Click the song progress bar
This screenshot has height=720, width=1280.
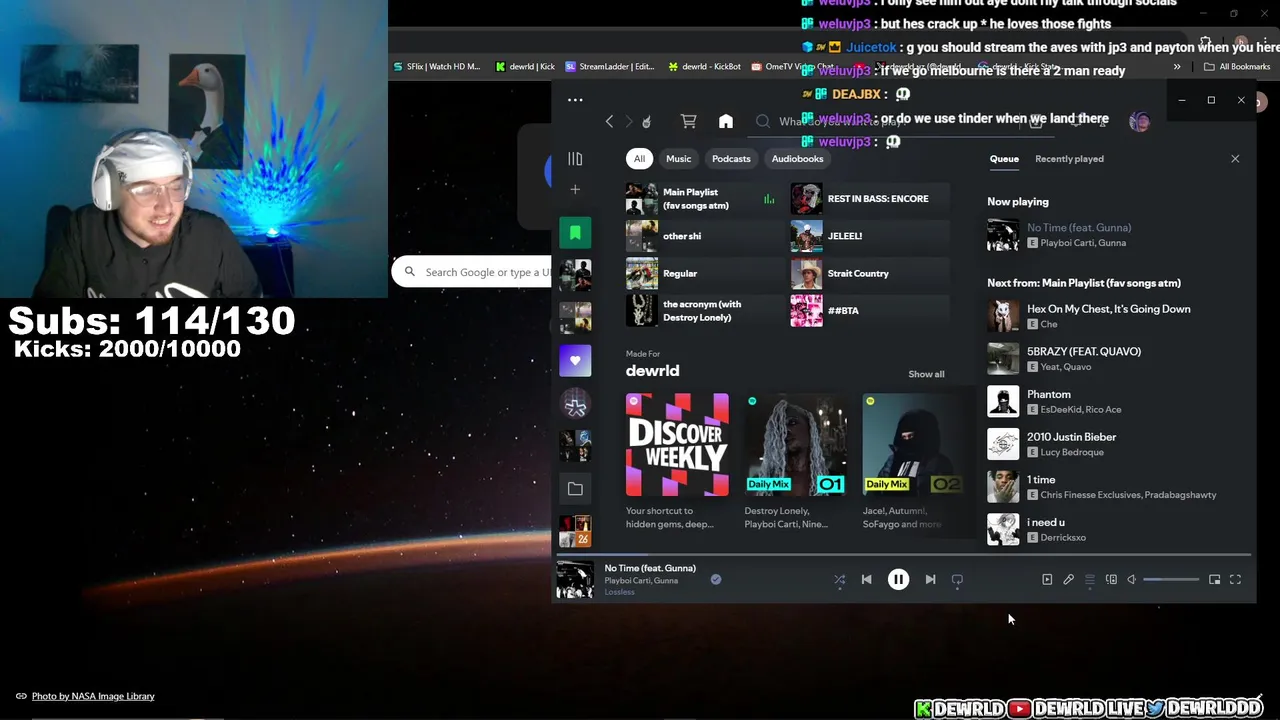click(x=904, y=555)
